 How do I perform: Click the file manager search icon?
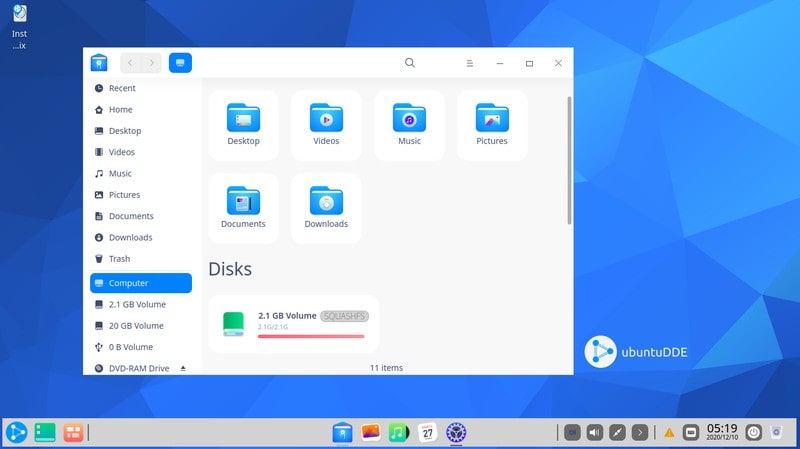(x=410, y=63)
